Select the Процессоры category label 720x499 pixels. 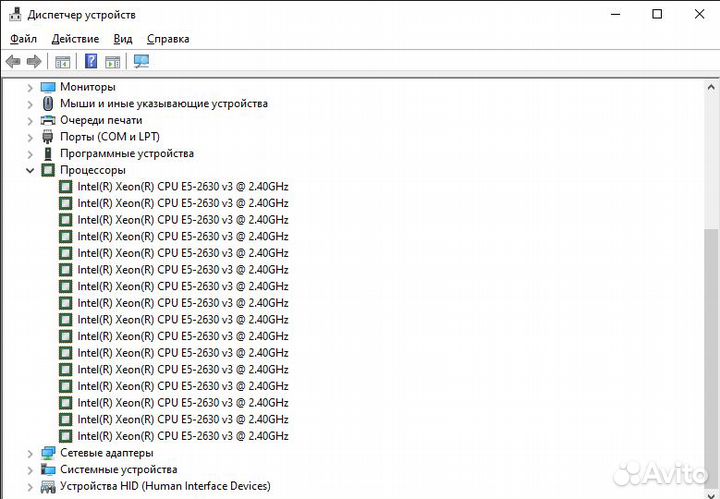coord(93,170)
